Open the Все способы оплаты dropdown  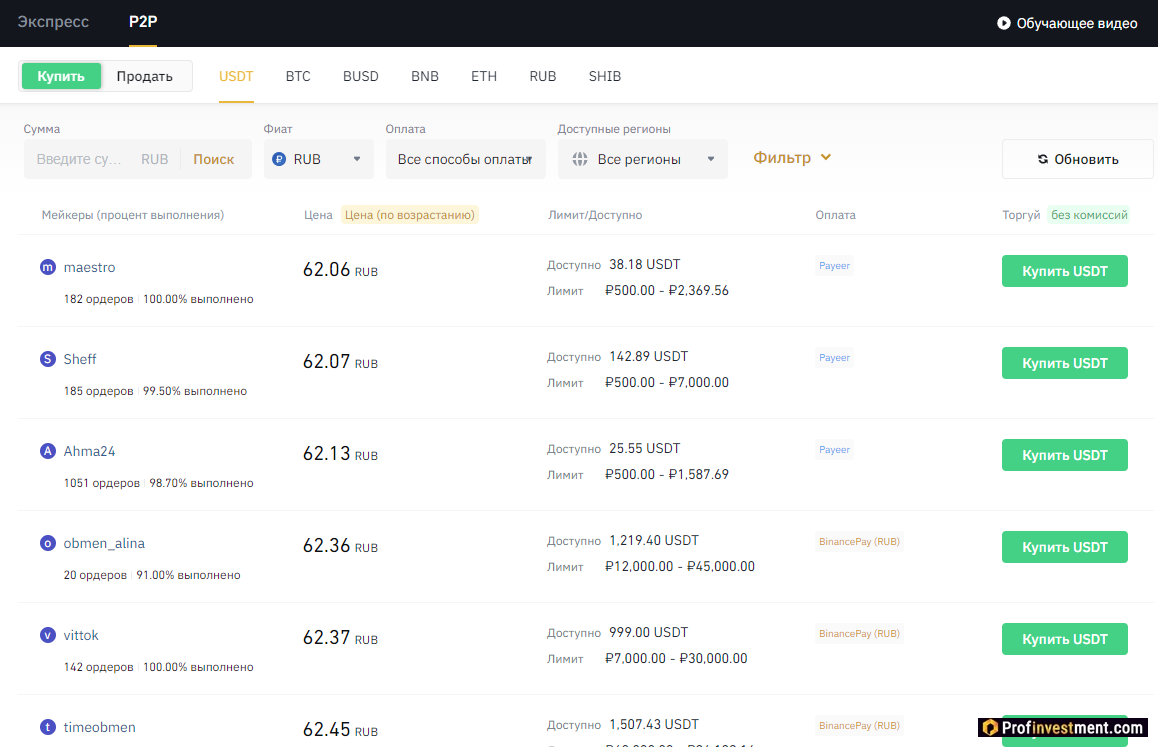click(x=465, y=159)
